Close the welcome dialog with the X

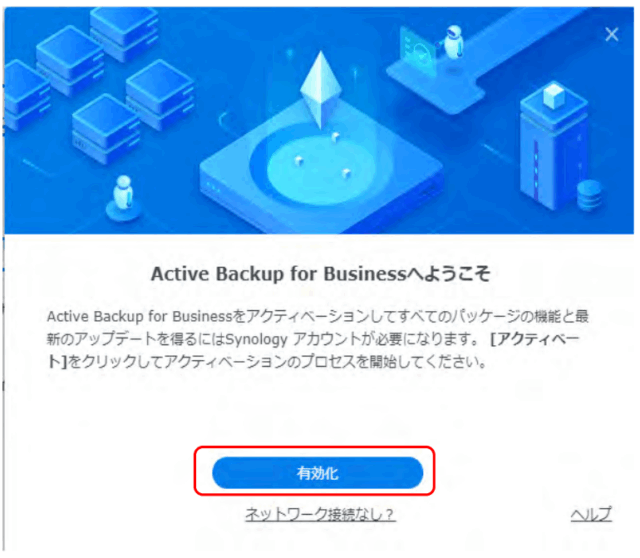point(611,34)
